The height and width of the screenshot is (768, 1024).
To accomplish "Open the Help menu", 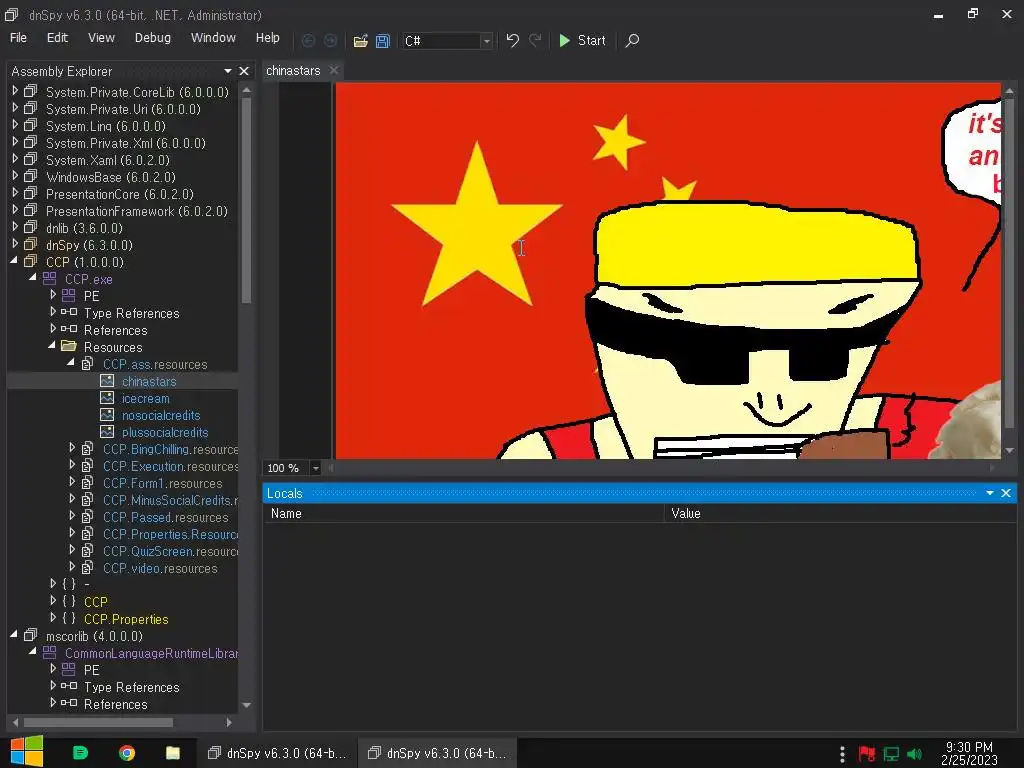I will pos(268,38).
